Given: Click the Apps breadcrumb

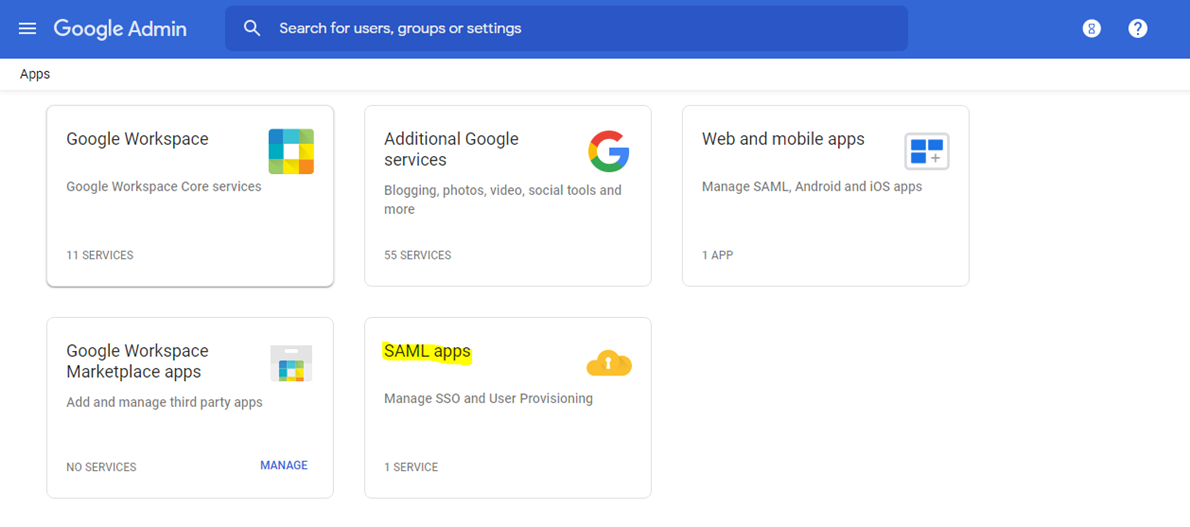Looking at the screenshot, I should coord(35,74).
